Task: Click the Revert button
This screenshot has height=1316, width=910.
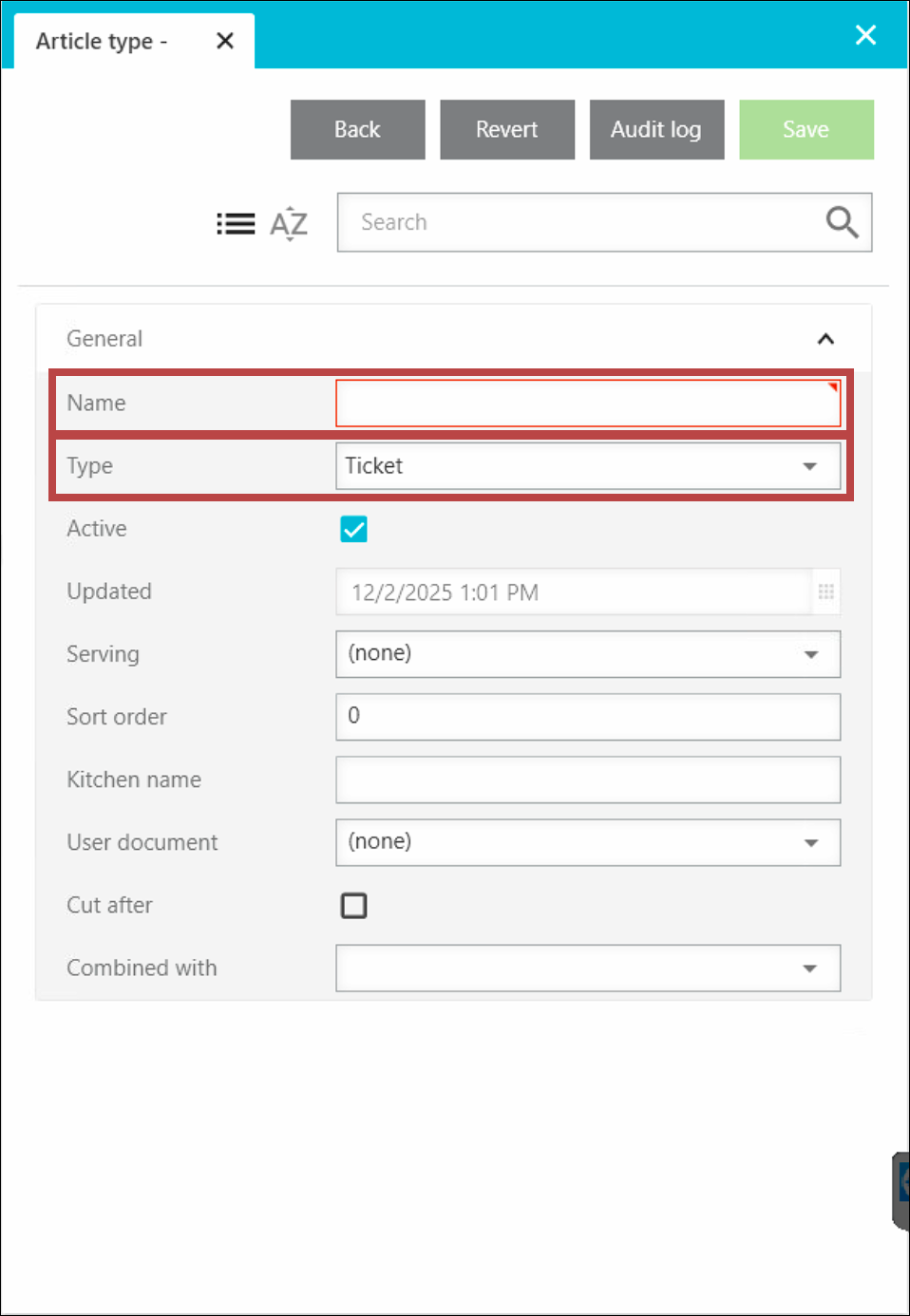Action: click(x=507, y=130)
